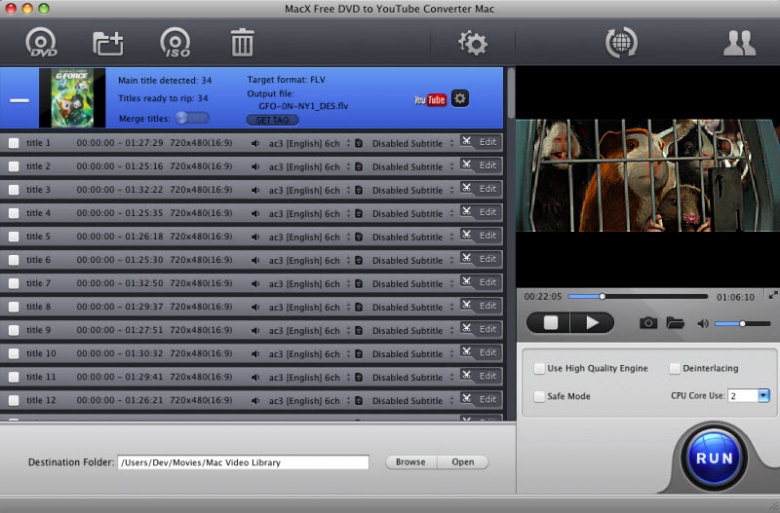This screenshot has width=780, height=513.
Task: Enable Use High Quality Engine checkbox
Action: click(540, 369)
